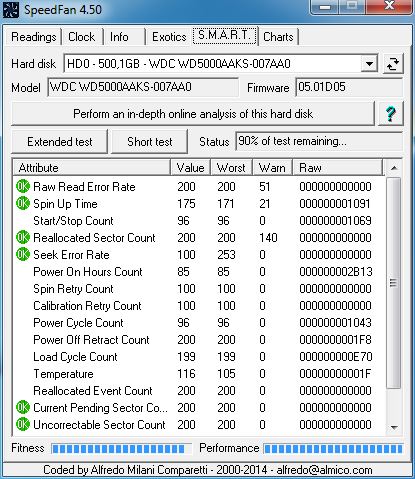Click the scroll up arrow of attribute list
The image size is (415, 479).
394,168
